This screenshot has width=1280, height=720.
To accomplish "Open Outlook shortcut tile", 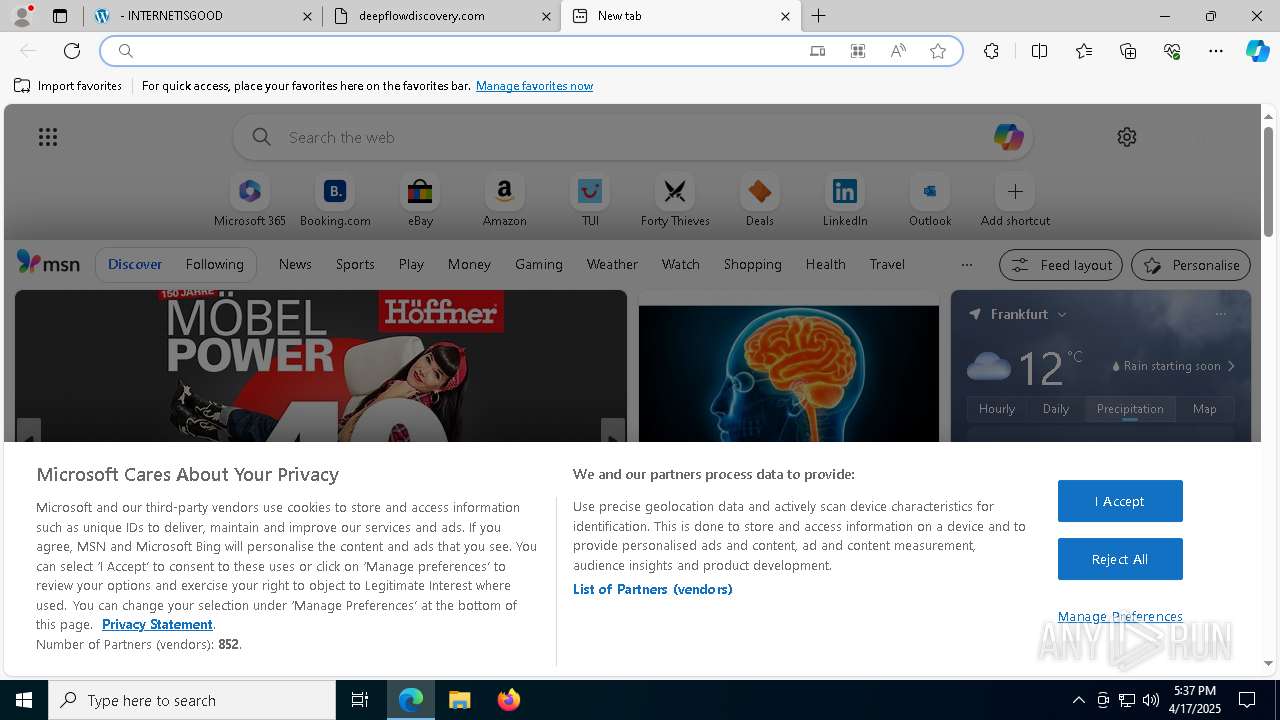I will coord(930,201).
